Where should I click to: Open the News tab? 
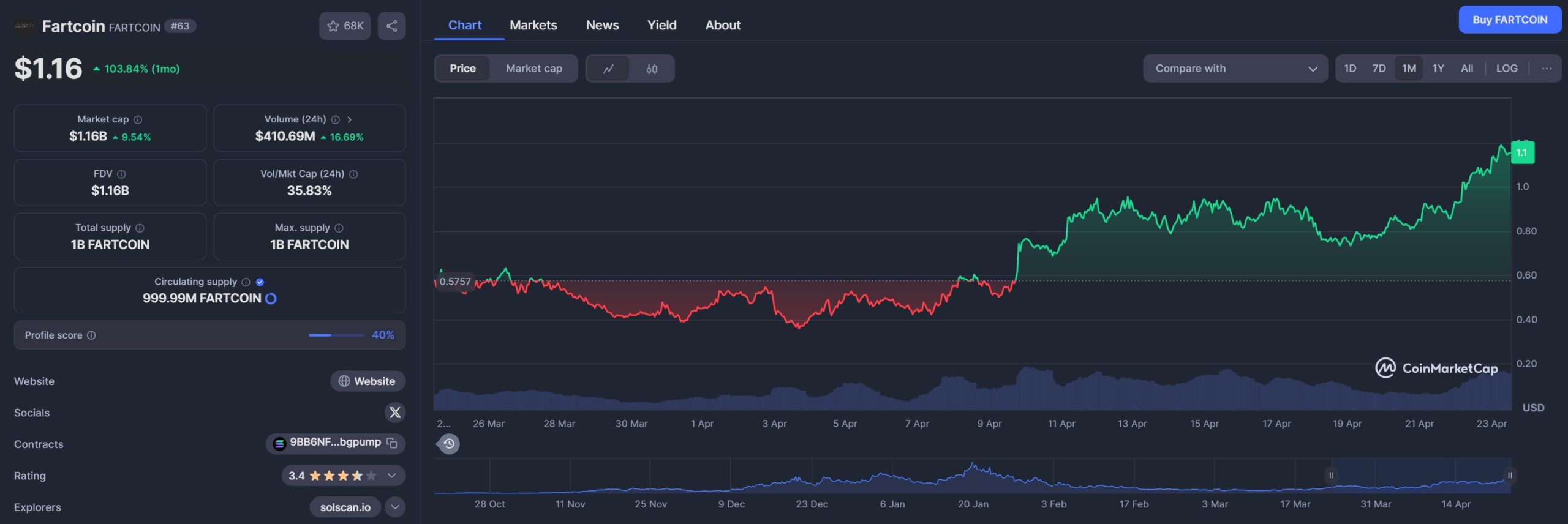tap(603, 25)
